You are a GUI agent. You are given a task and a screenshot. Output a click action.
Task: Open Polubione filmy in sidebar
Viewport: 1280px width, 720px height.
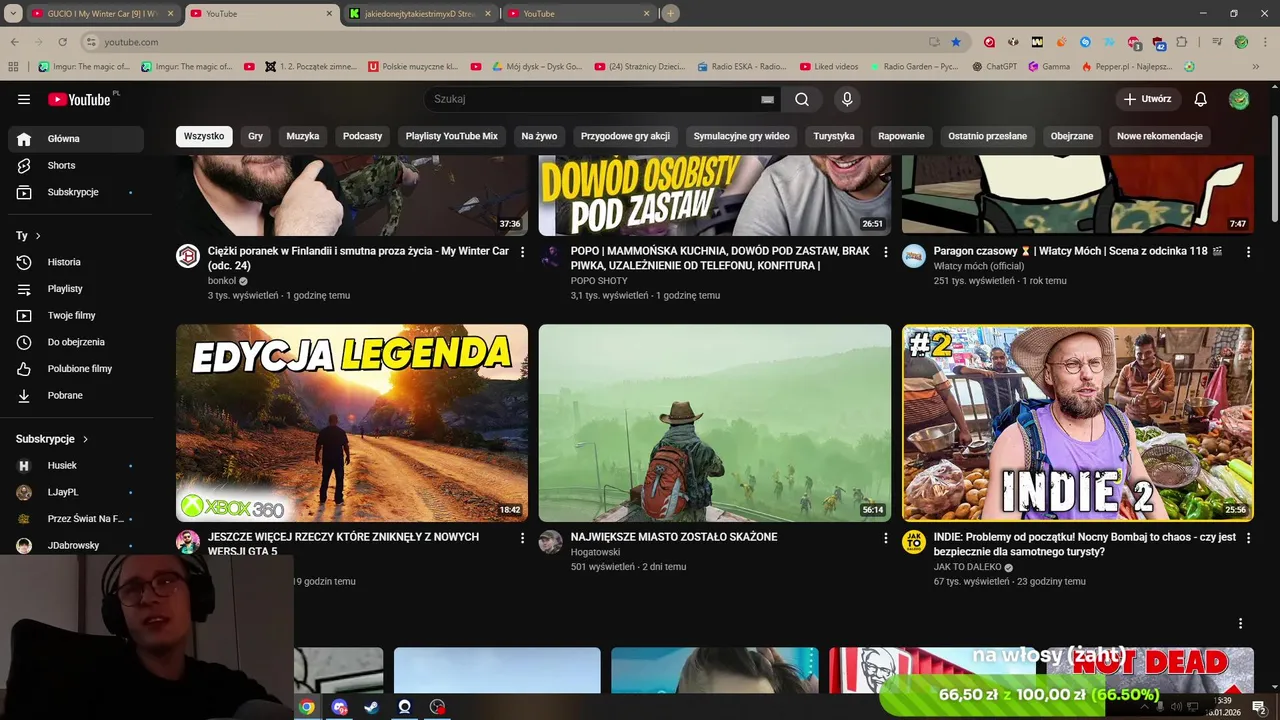tap(76, 369)
